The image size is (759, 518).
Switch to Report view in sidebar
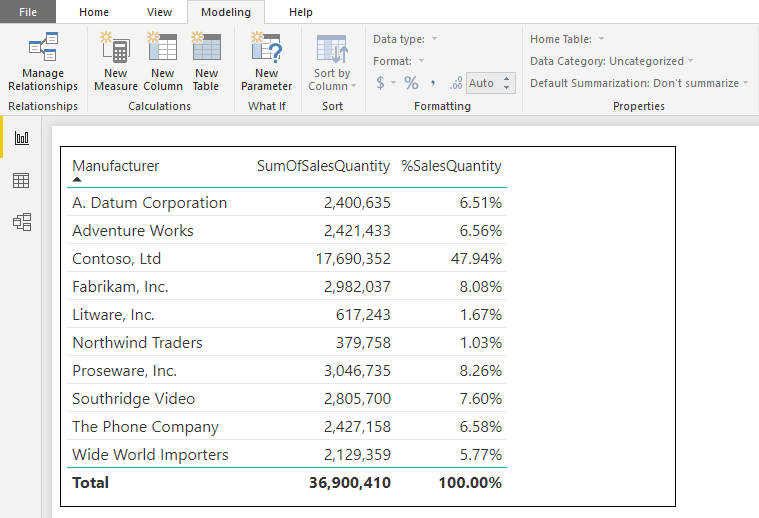click(21, 138)
